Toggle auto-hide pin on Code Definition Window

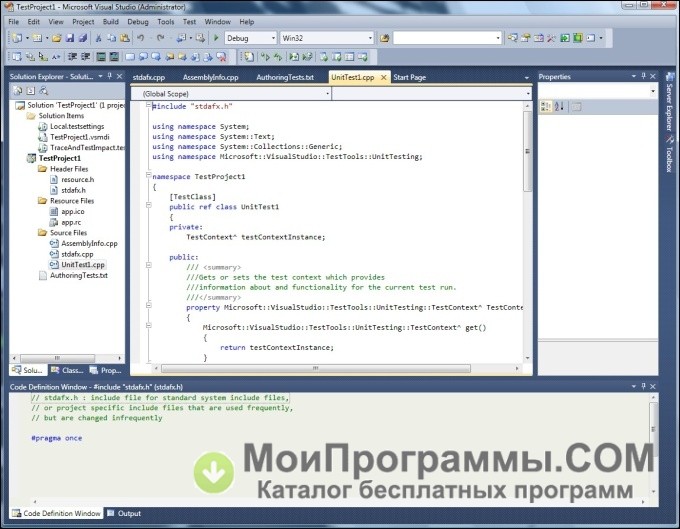644,386
